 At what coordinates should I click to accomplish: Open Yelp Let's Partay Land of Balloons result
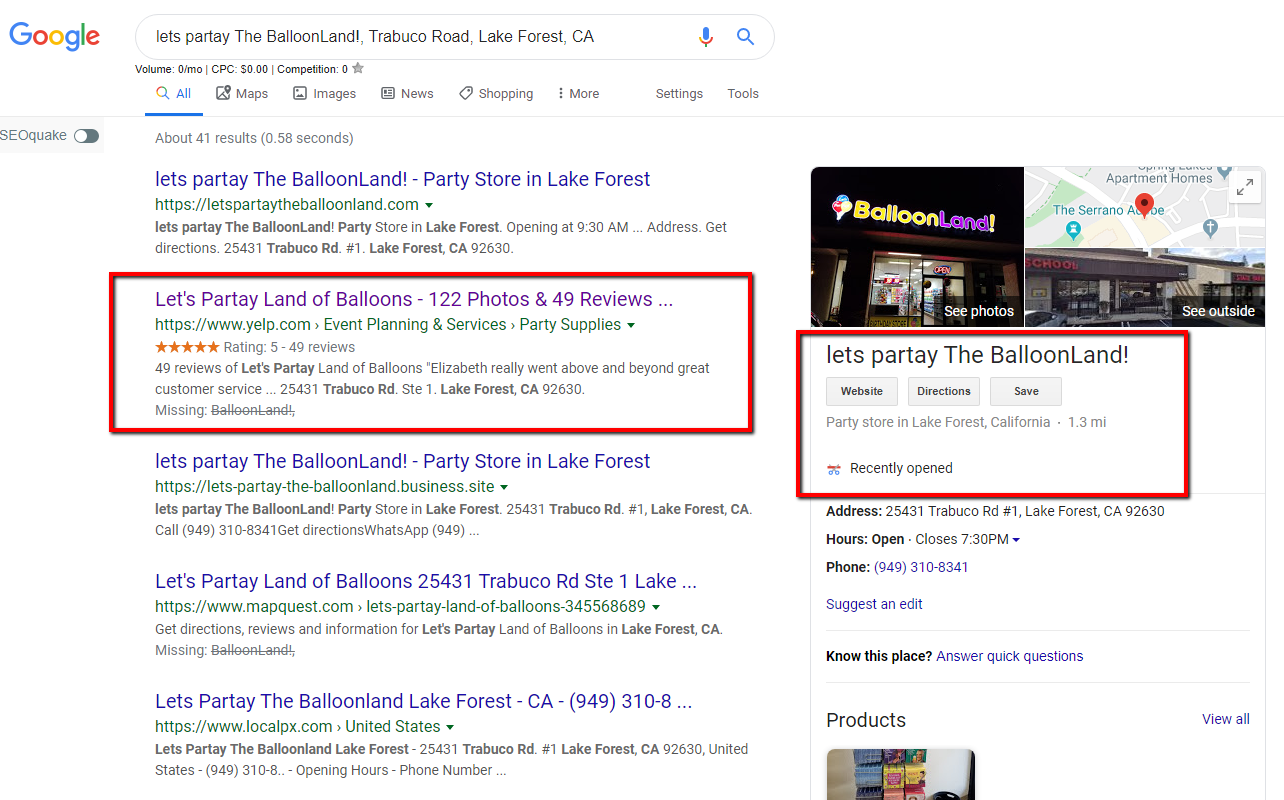[x=414, y=299]
